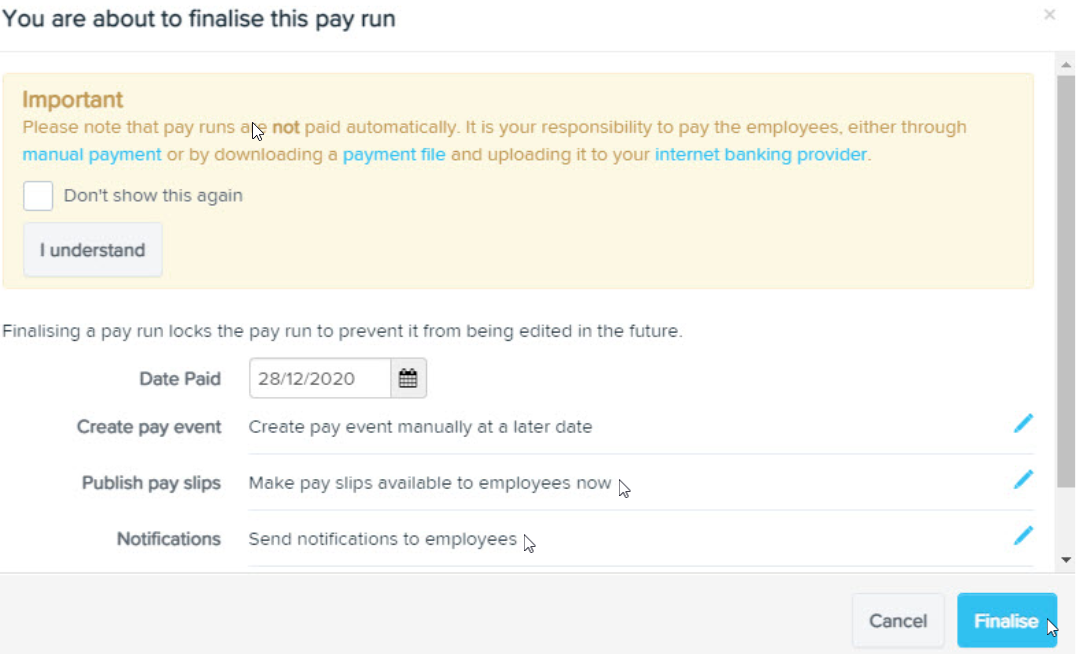This screenshot has width=1077, height=654.
Task: Click the I understand button
Action: [93, 250]
